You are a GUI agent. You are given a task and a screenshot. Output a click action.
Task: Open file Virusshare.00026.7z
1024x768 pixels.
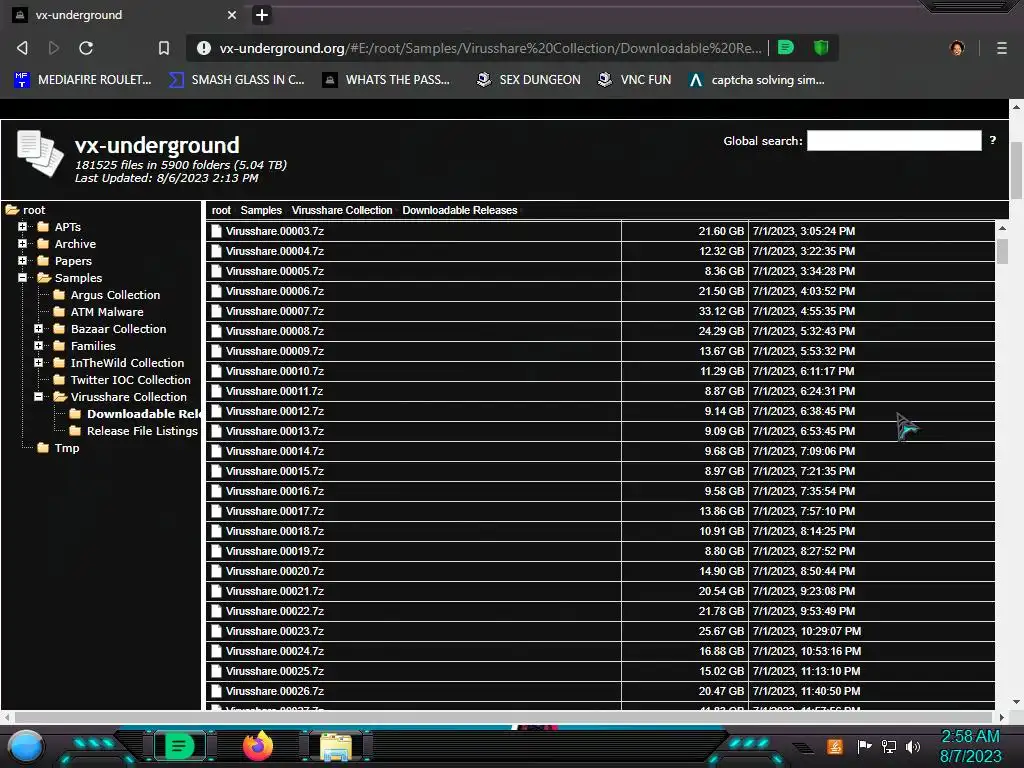click(275, 691)
